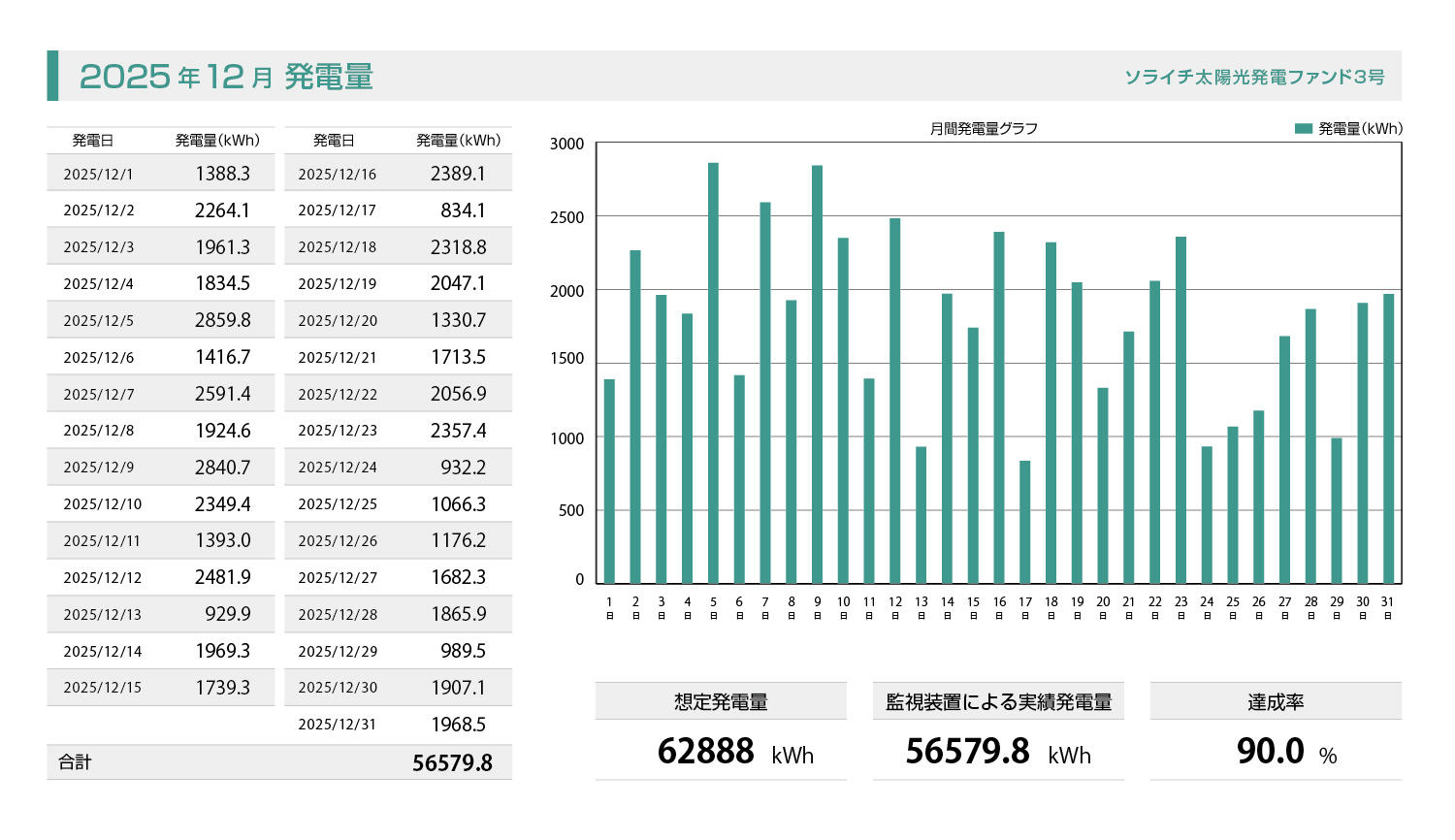Image resolution: width=1455 pixels, height=840 pixels.
Task: Click the shortest bar for day 17
Action: pyautogui.click(x=1025, y=522)
